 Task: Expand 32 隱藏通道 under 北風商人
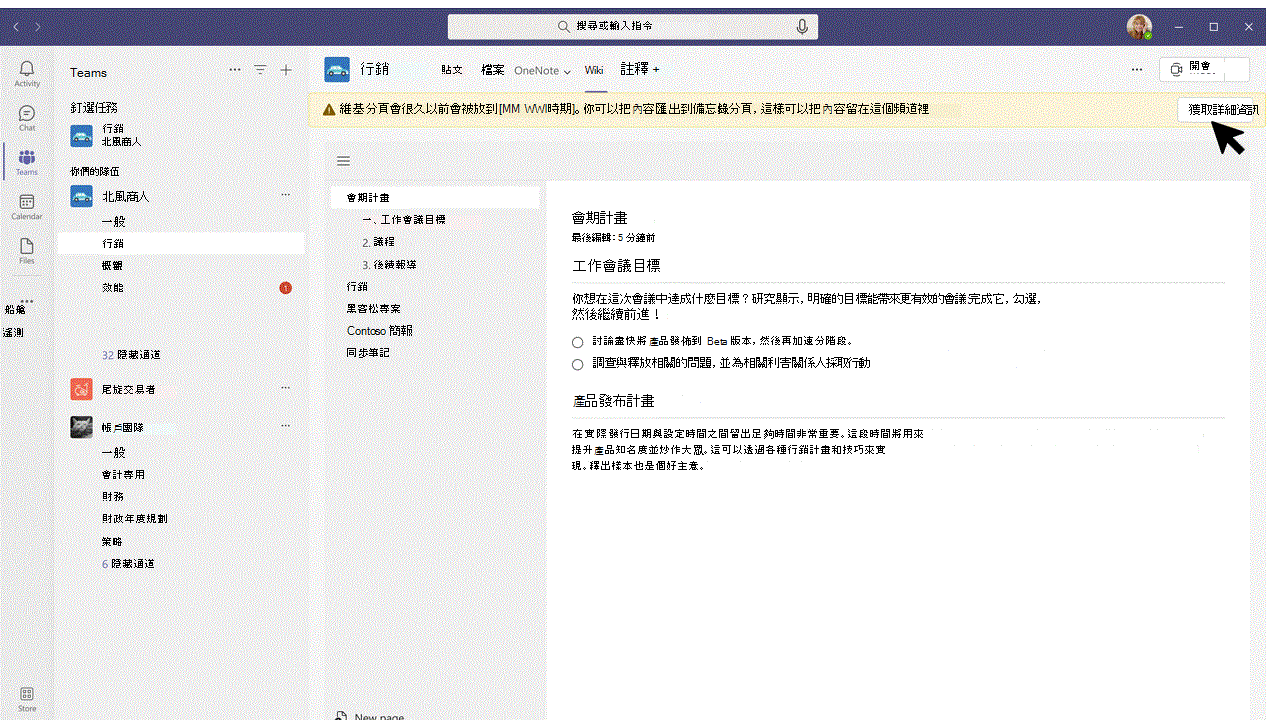[x=131, y=355]
